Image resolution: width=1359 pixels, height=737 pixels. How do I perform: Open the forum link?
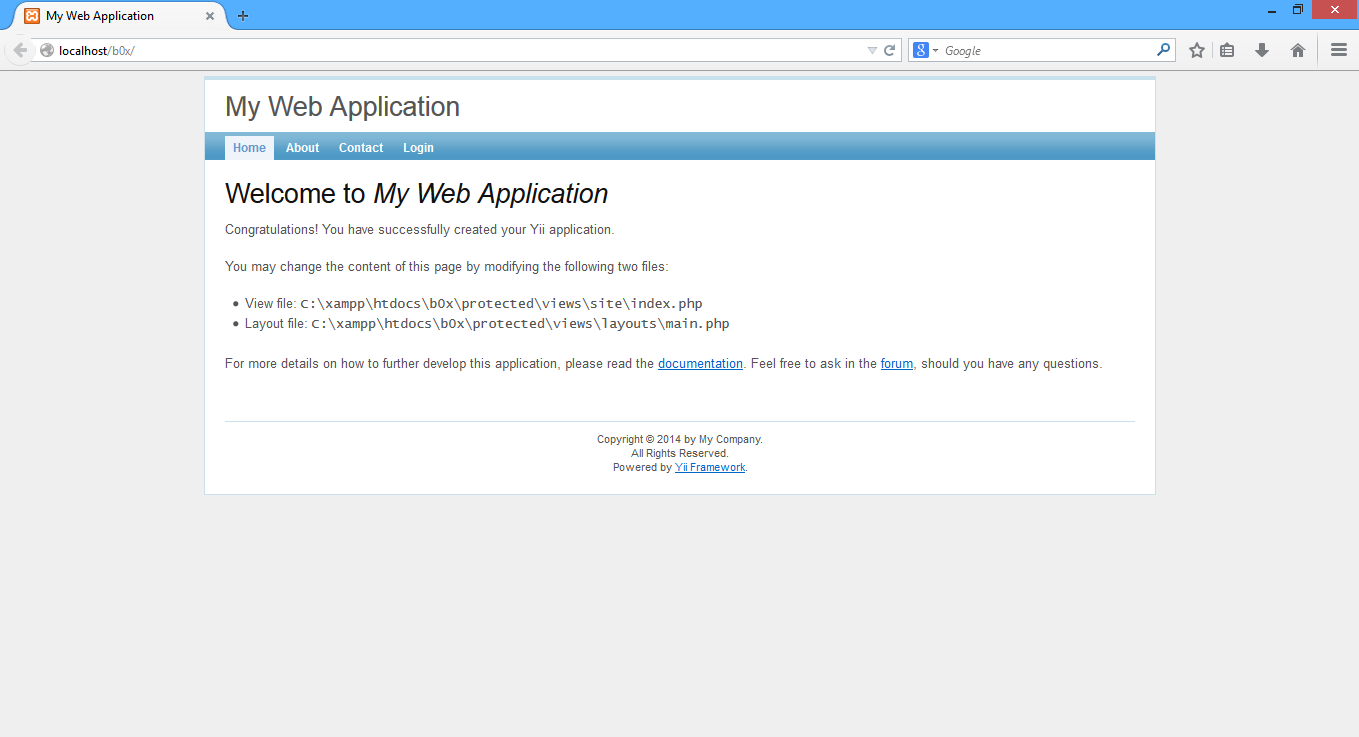896,363
